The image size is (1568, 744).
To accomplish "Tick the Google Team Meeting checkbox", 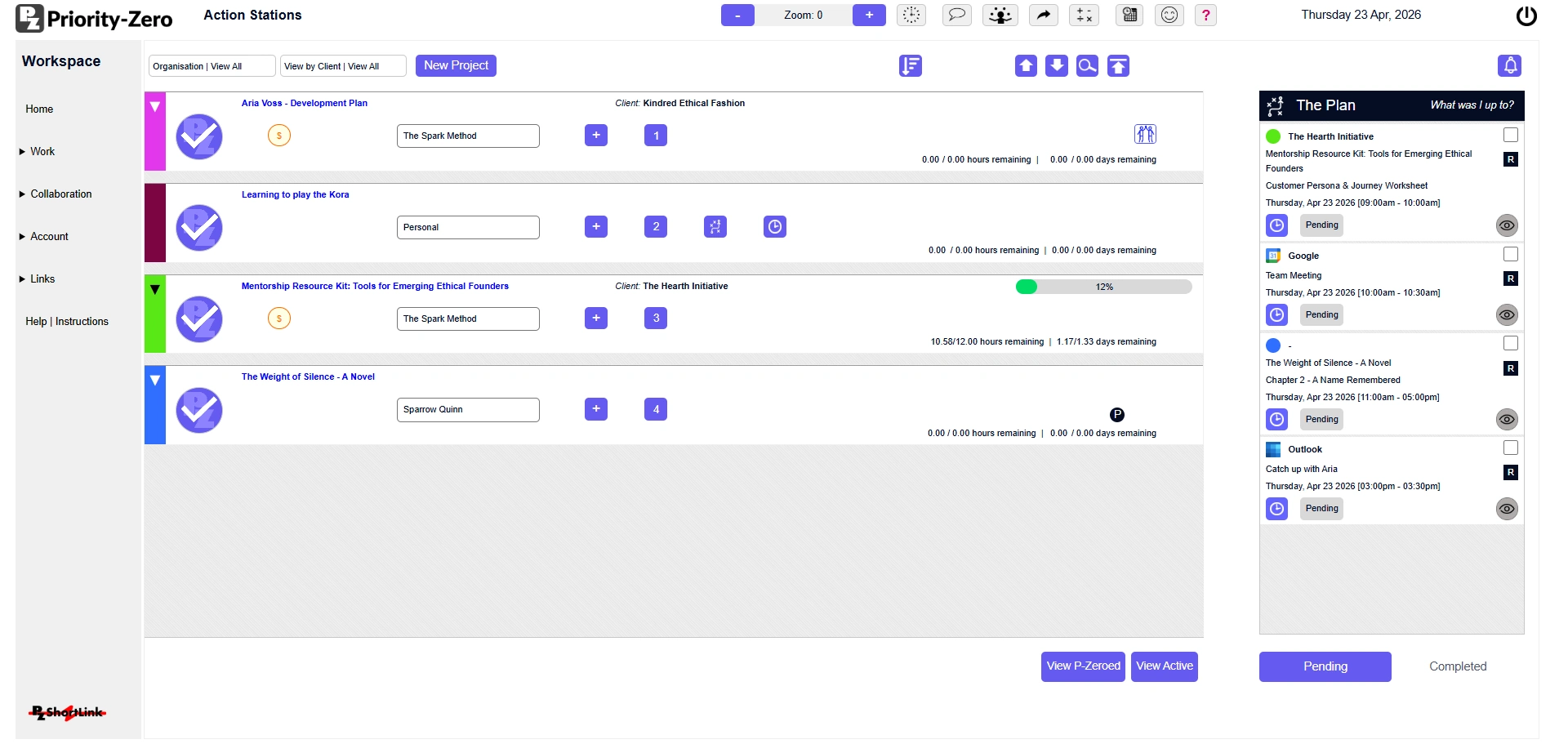I will click(x=1511, y=254).
